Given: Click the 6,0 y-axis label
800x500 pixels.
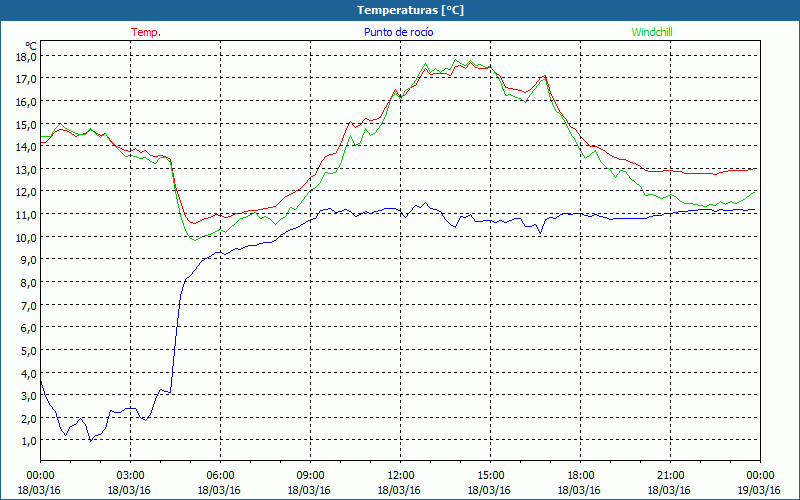Looking at the screenshot, I should pyautogui.click(x=28, y=328).
